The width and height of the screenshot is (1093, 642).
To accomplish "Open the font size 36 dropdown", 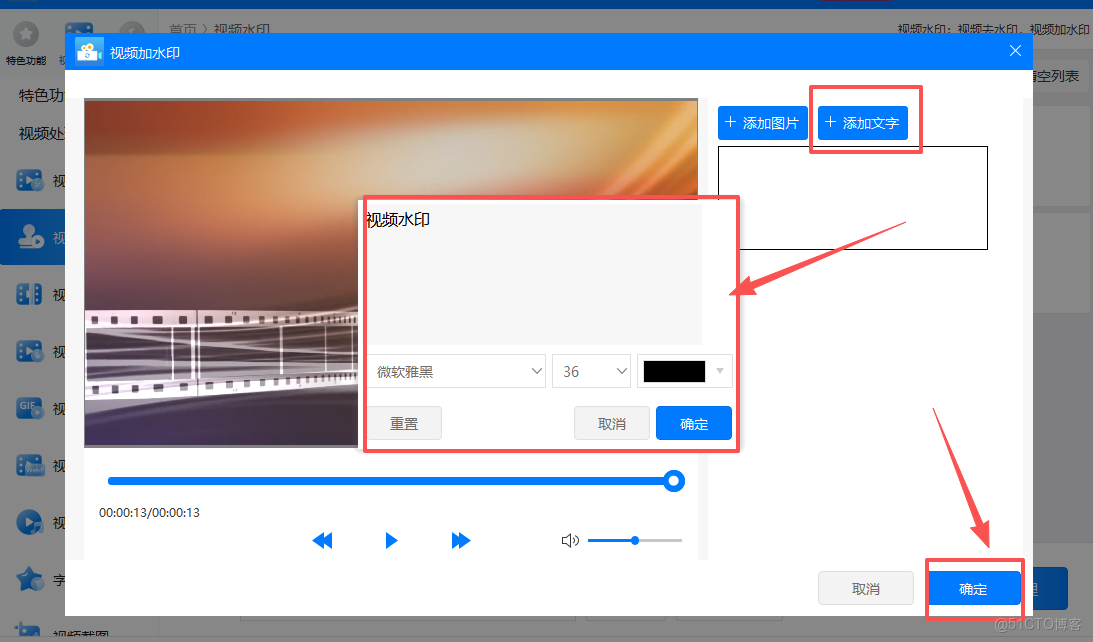I will (591, 372).
